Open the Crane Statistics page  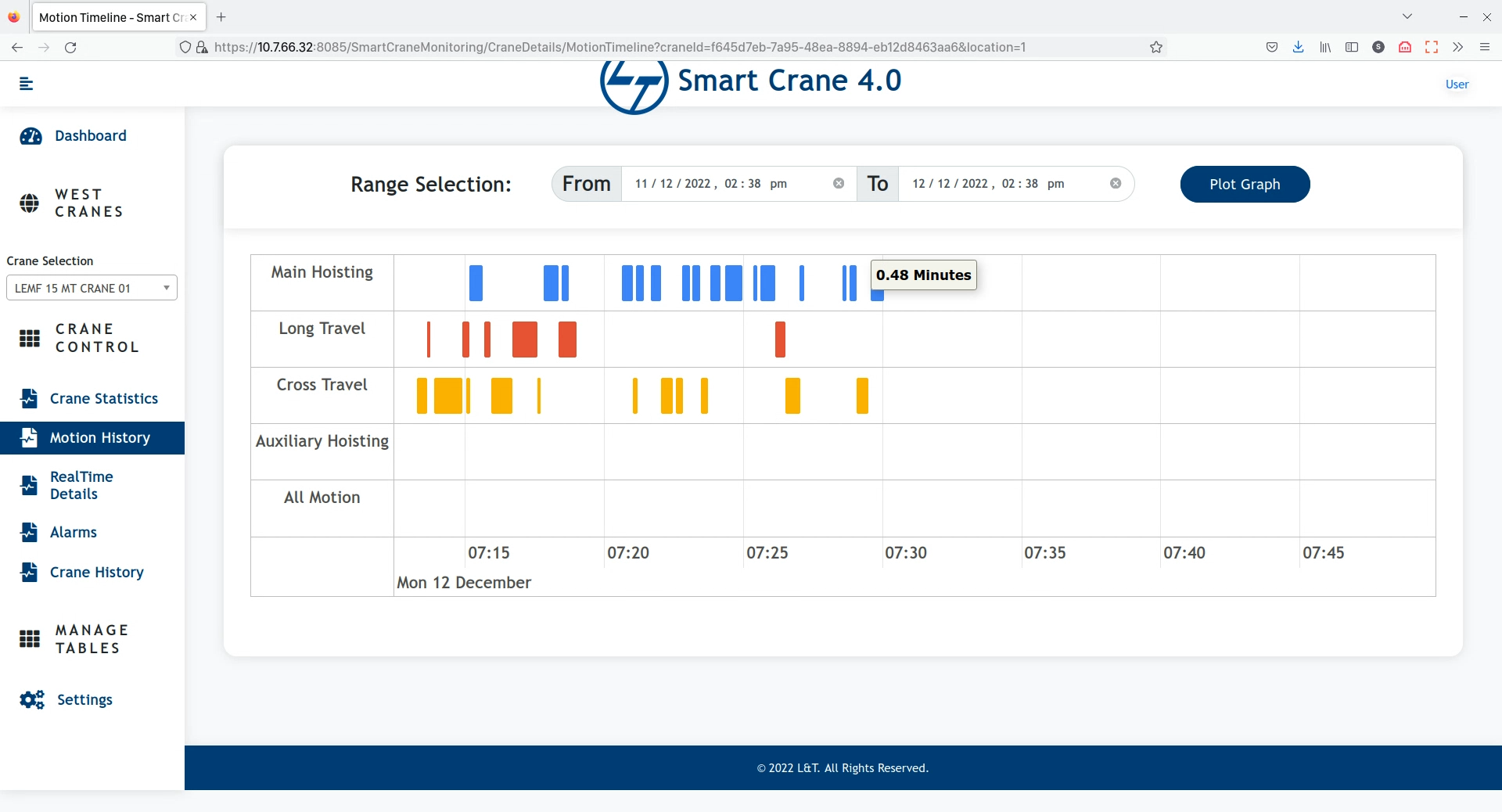pos(104,398)
